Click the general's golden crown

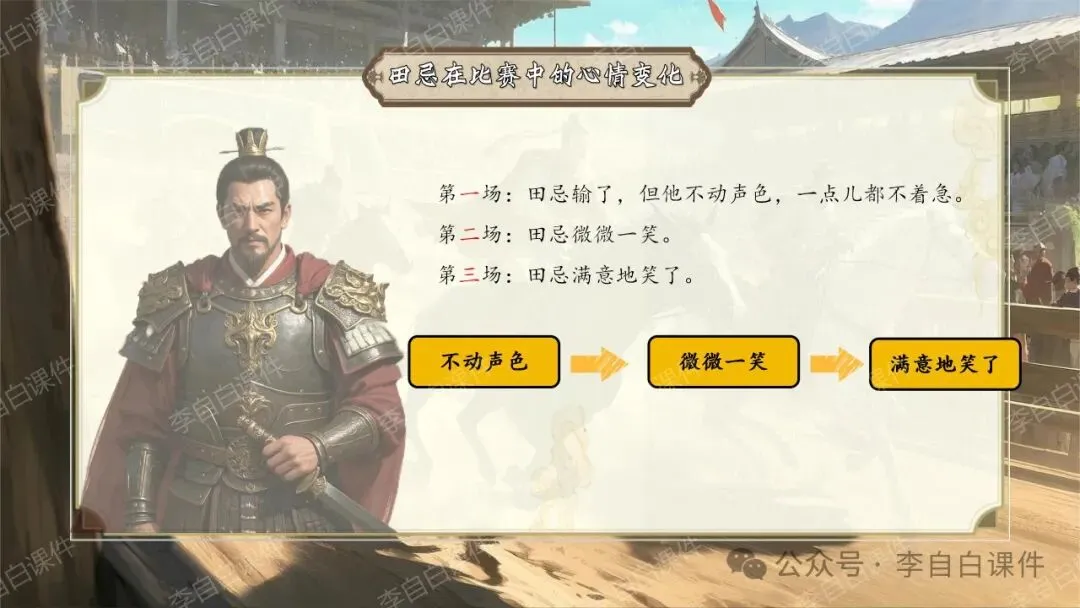tap(251, 142)
